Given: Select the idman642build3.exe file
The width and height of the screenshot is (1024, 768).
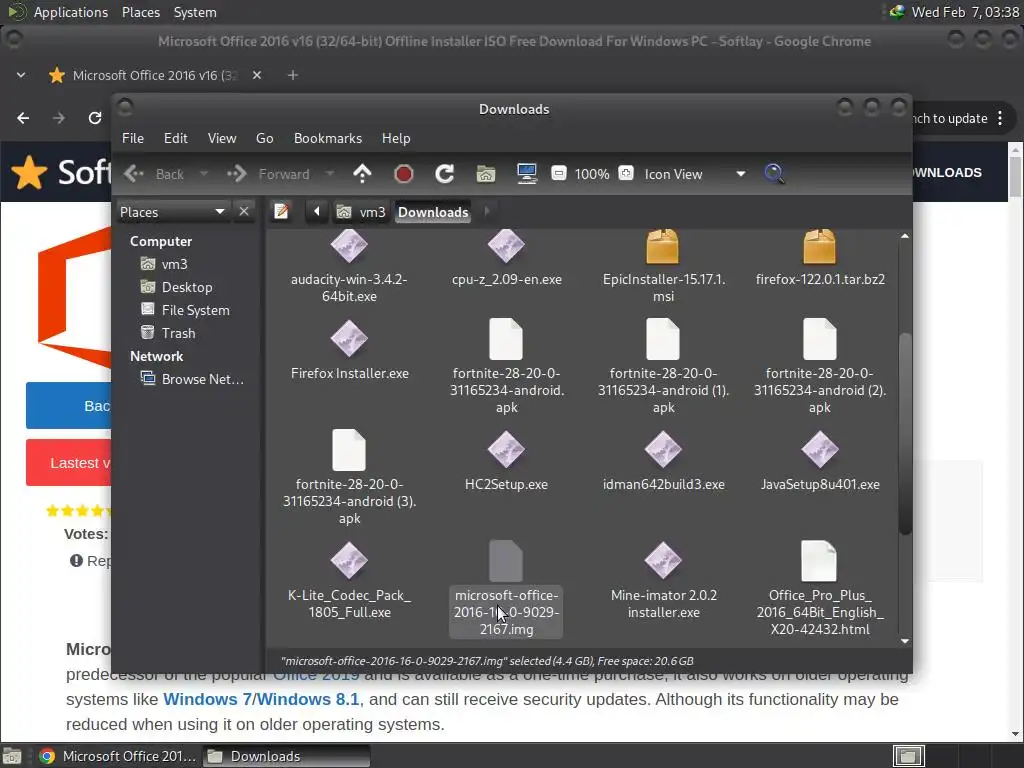Looking at the screenshot, I should 663,462.
